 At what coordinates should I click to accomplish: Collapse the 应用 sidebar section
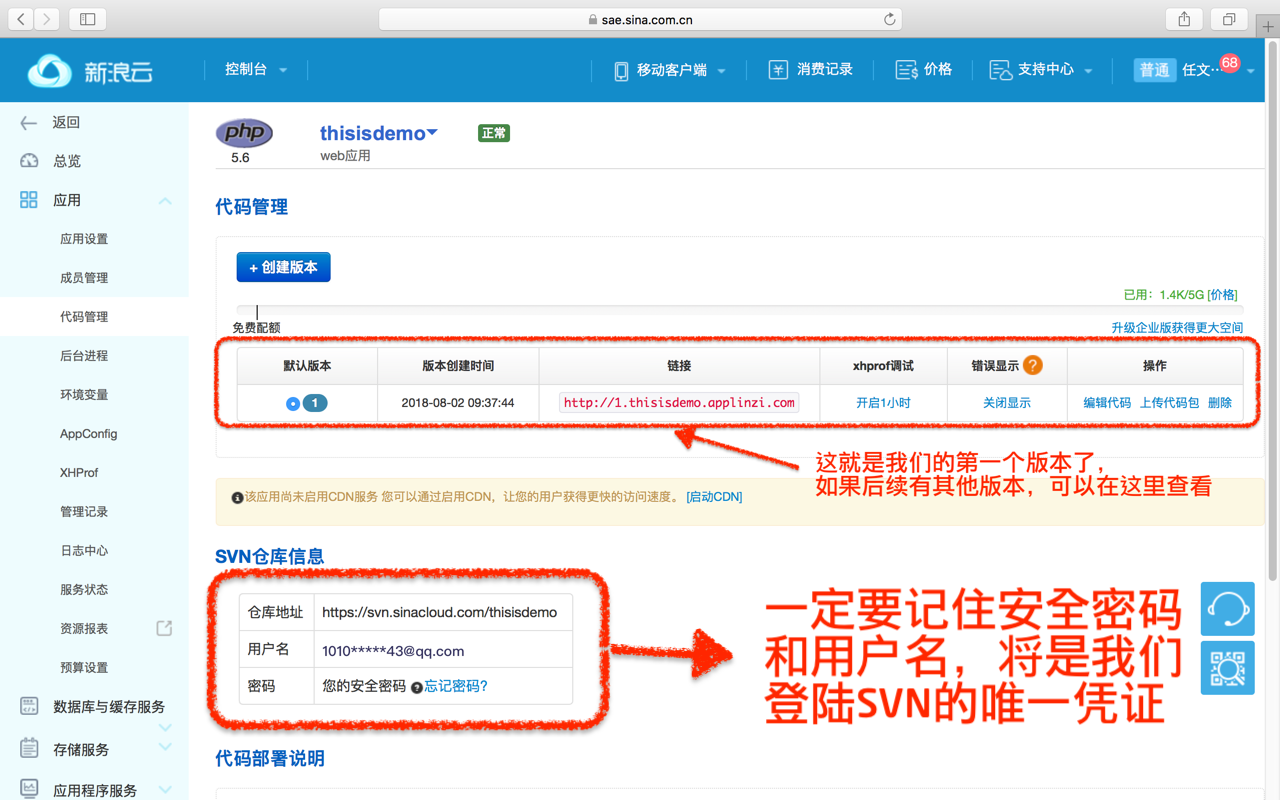coord(165,201)
